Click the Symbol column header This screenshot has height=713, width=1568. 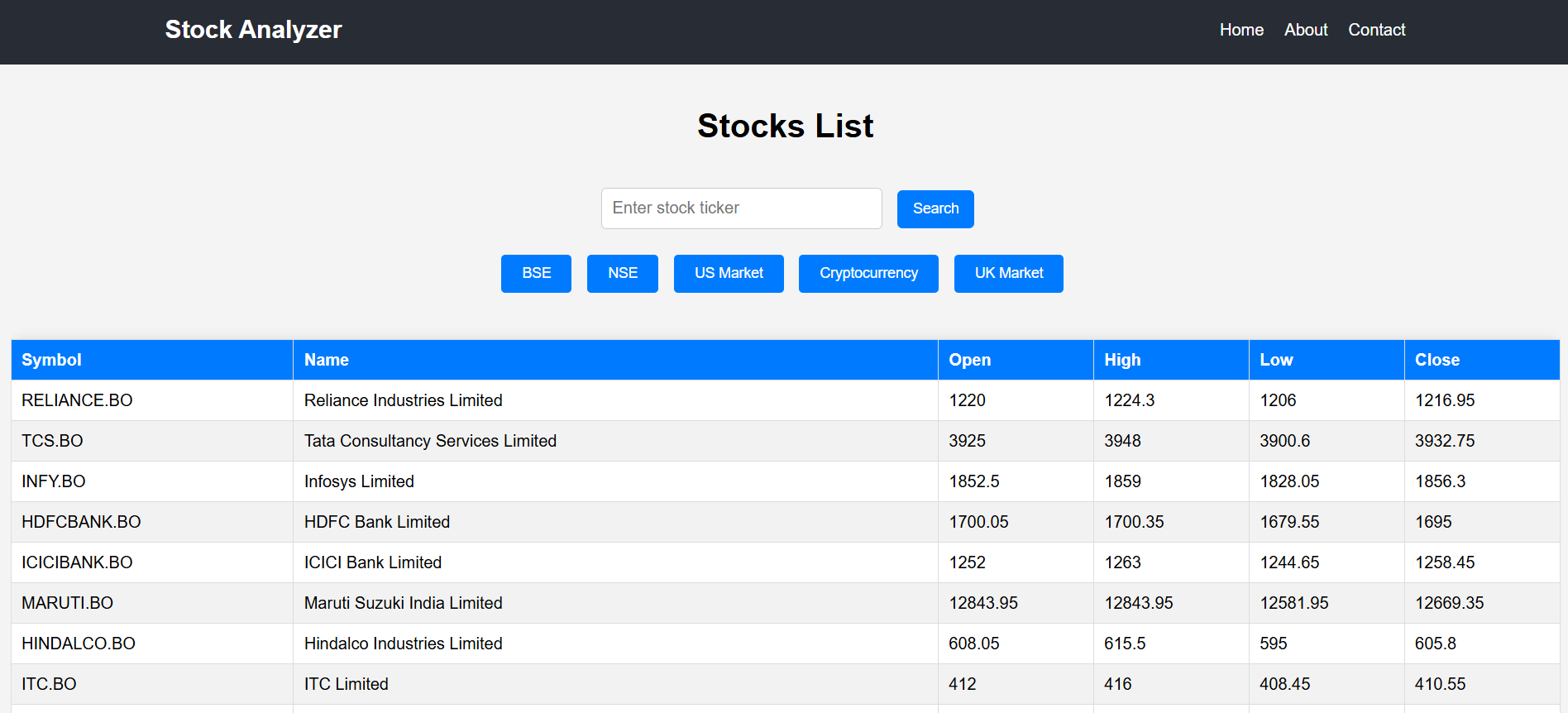152,360
